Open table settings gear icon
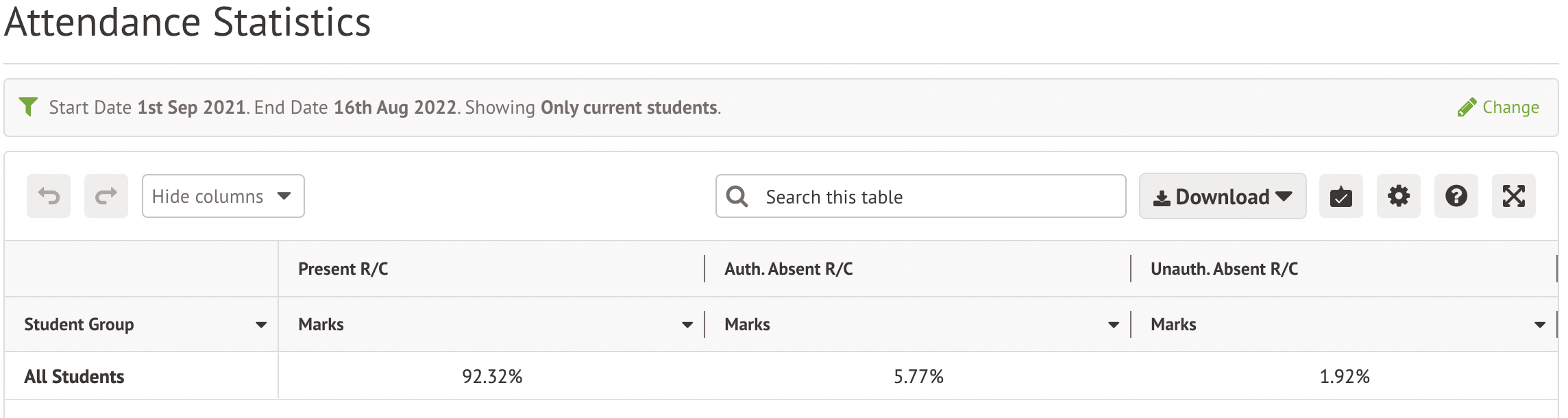 [1398, 197]
